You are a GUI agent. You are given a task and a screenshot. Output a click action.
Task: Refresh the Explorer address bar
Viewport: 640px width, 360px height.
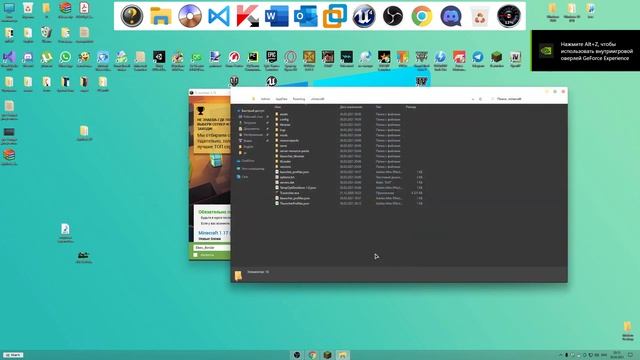point(480,99)
